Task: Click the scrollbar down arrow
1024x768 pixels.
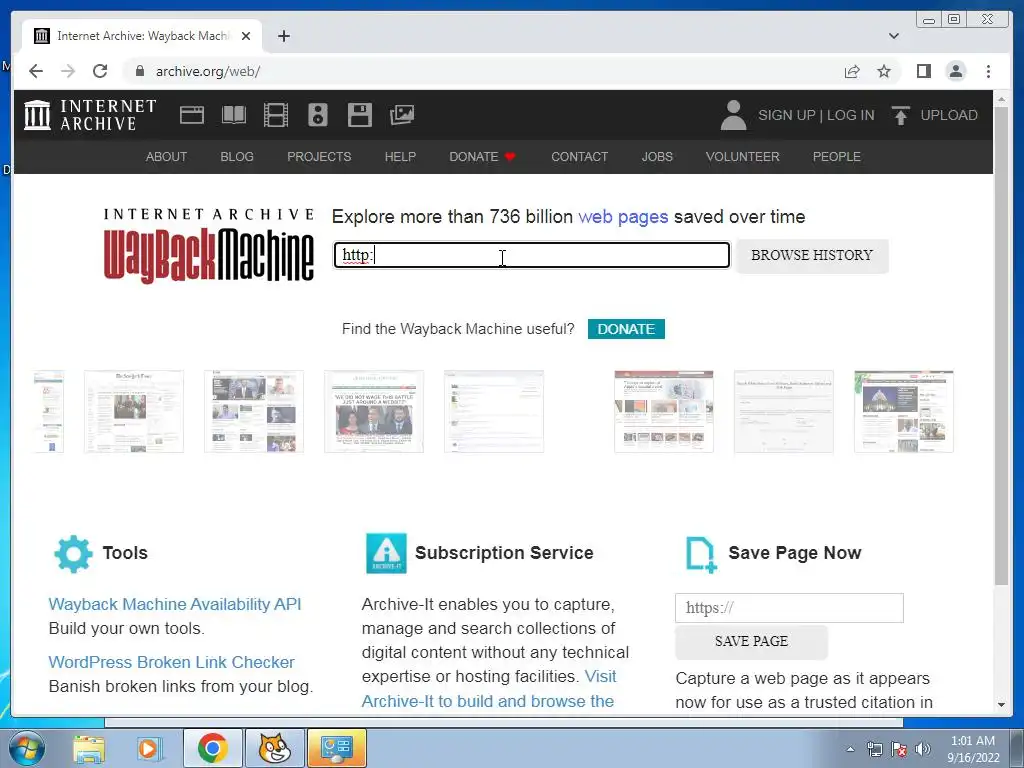Action: pyautogui.click(x=1001, y=705)
